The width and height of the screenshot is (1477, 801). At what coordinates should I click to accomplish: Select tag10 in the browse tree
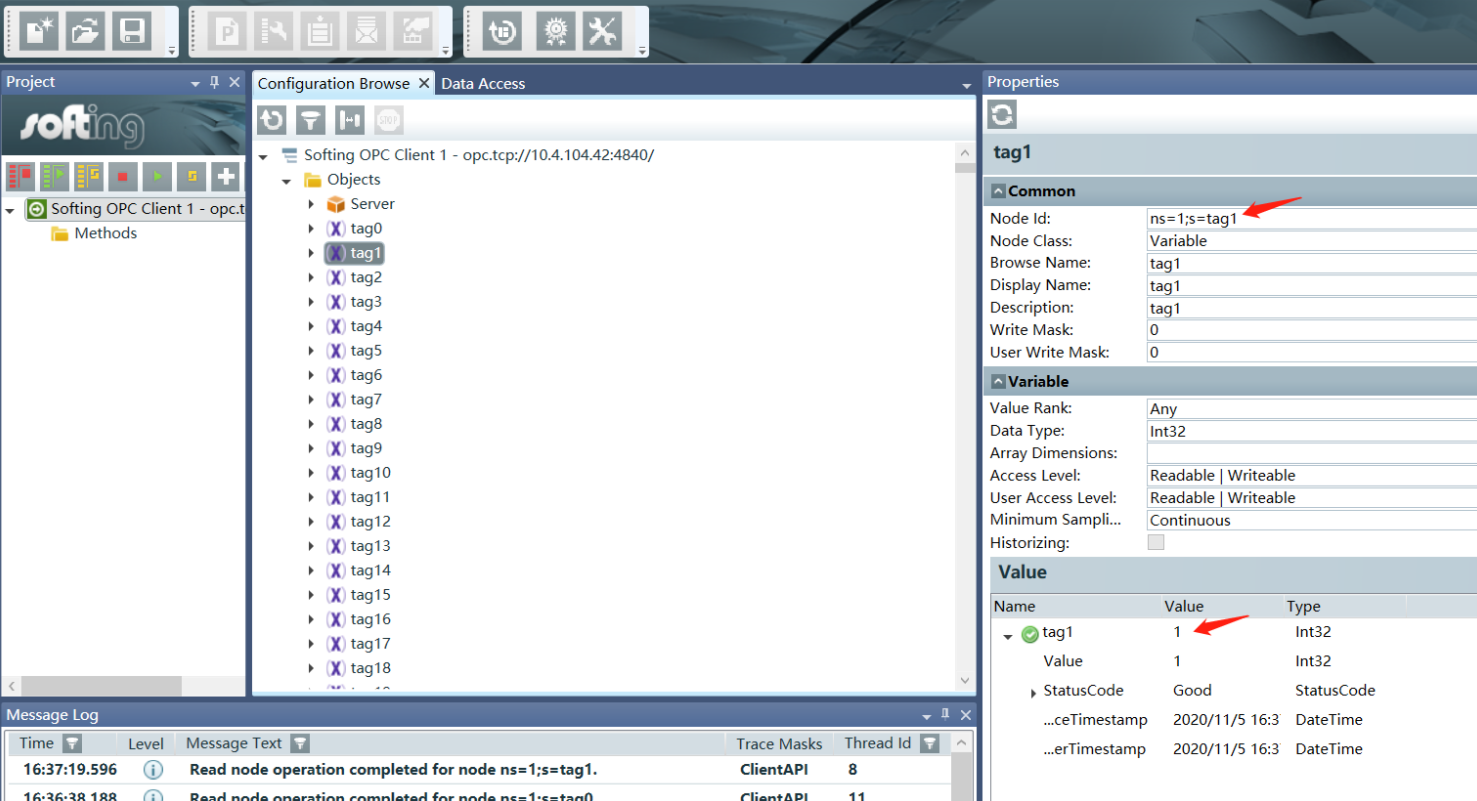(371, 473)
